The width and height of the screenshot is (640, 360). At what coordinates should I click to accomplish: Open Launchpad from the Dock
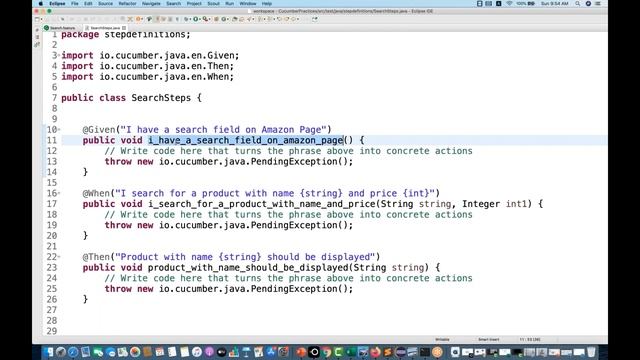pyautogui.click(x=61, y=352)
